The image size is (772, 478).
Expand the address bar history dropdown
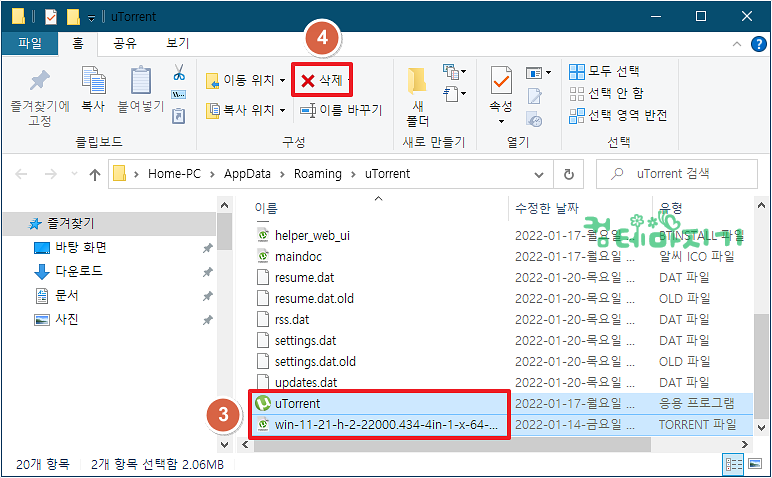(x=539, y=174)
